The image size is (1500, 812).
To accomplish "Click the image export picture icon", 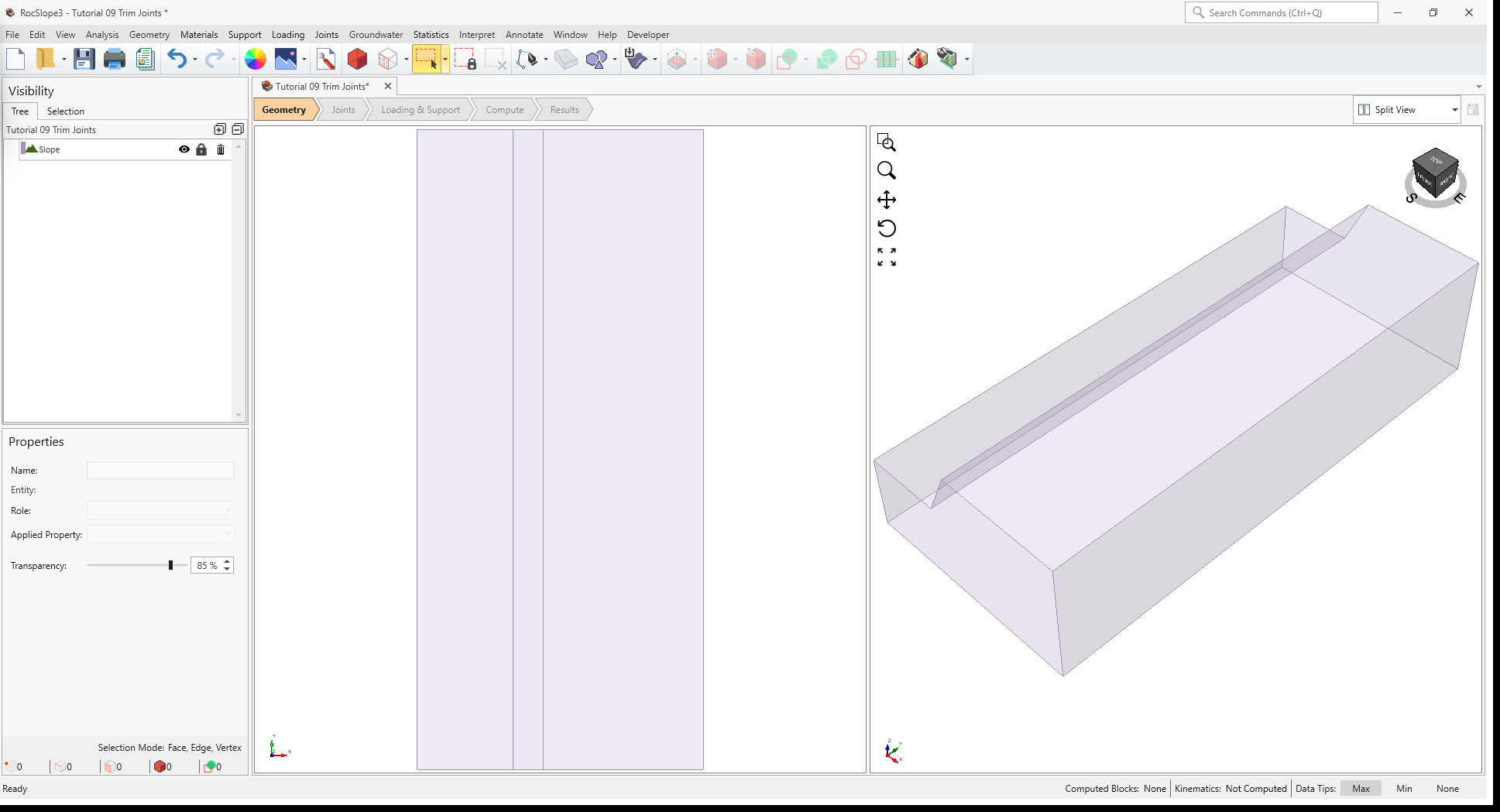I will point(286,59).
